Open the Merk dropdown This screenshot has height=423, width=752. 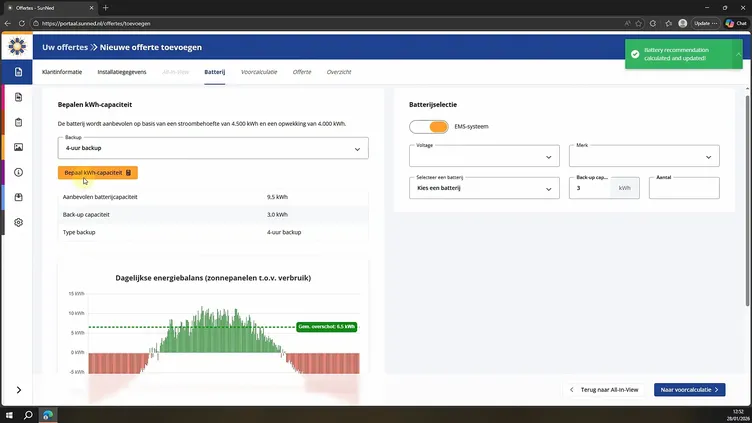643,157
